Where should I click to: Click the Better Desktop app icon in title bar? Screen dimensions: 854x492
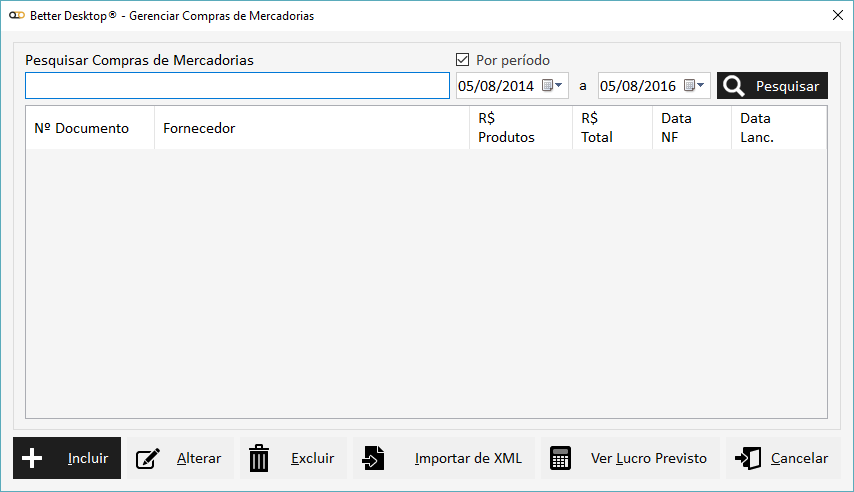(x=15, y=15)
